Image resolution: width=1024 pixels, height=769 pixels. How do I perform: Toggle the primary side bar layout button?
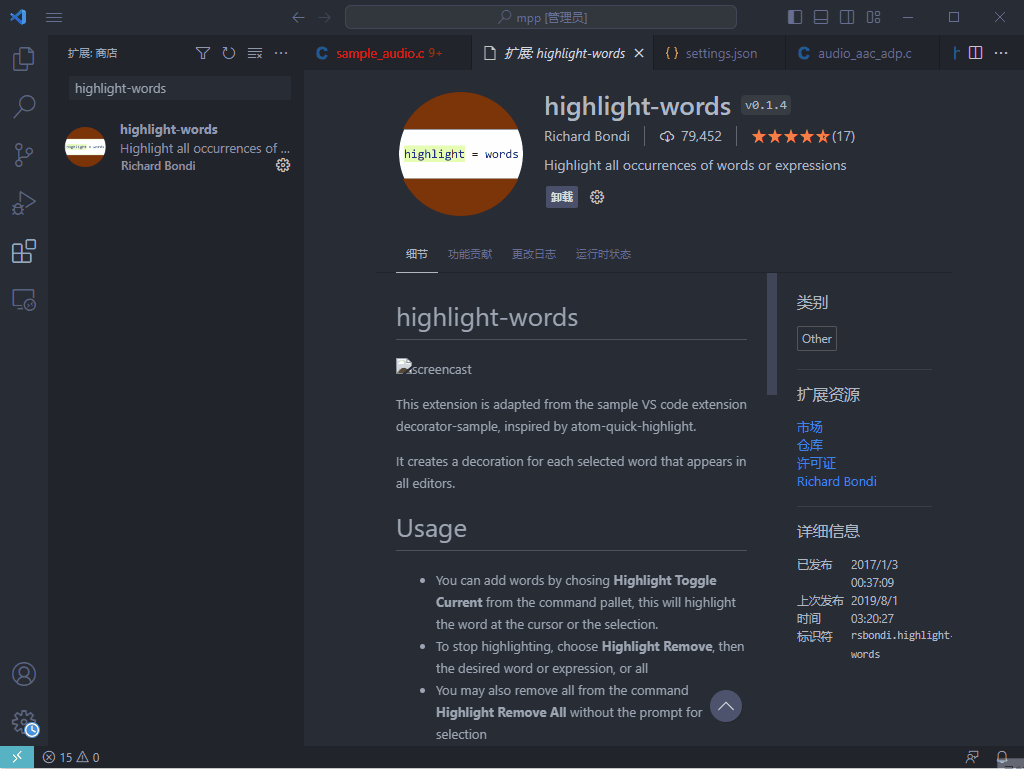tap(795, 17)
